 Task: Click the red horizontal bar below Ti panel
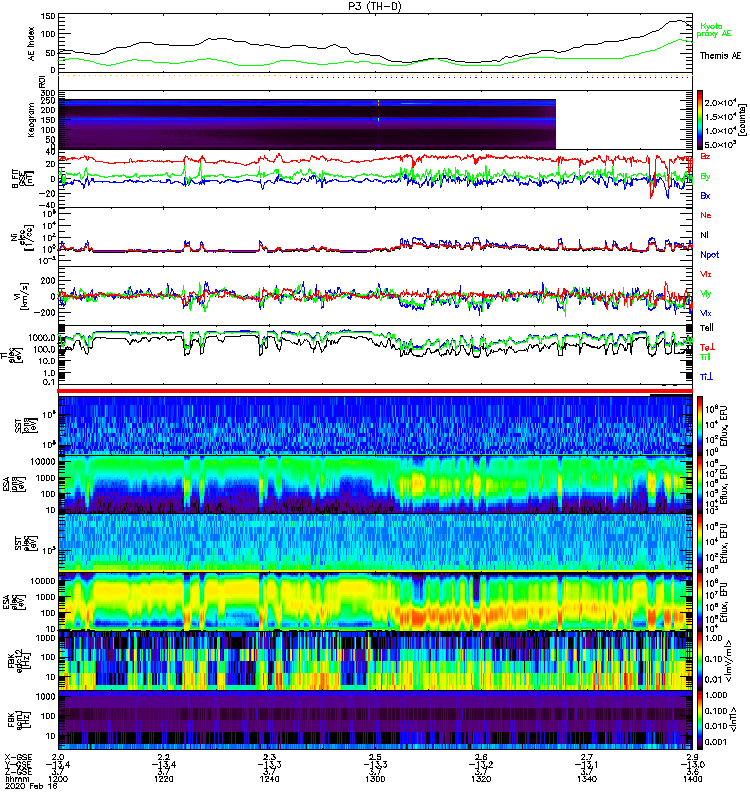[375, 391]
